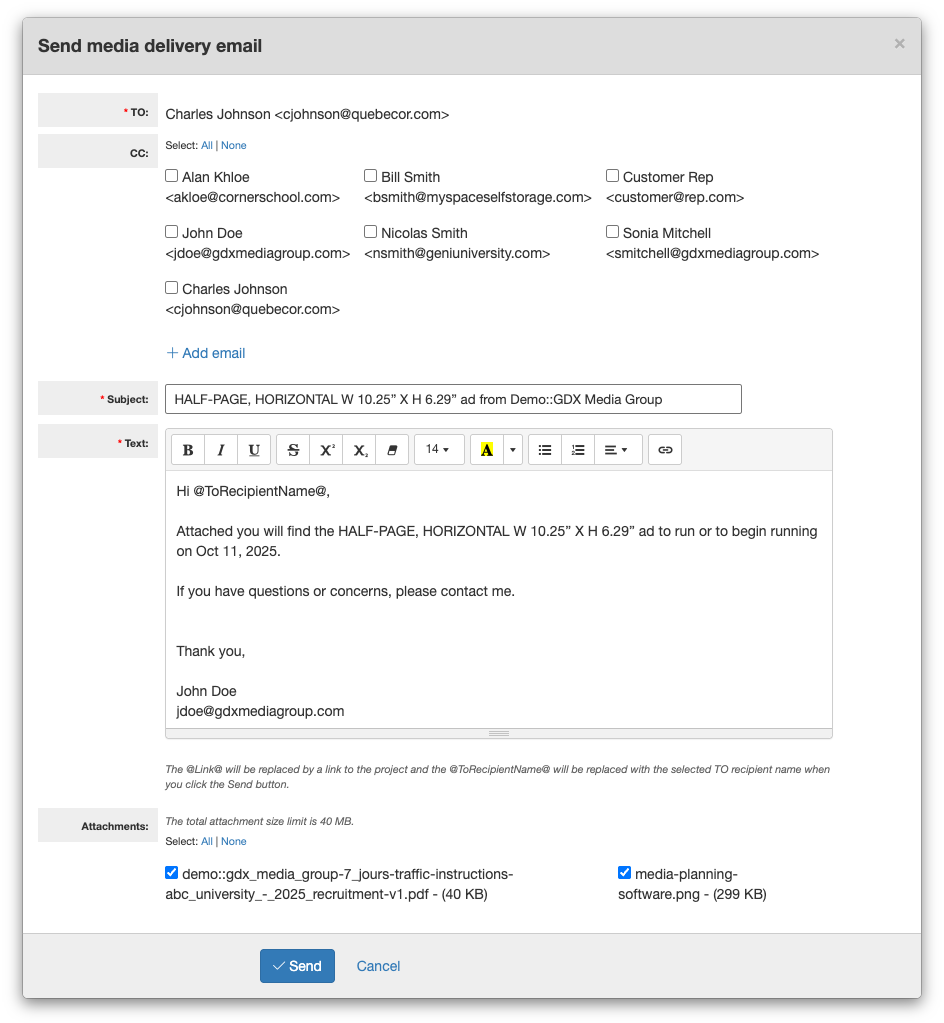
Task: Click the insert link icon
Action: click(x=665, y=450)
